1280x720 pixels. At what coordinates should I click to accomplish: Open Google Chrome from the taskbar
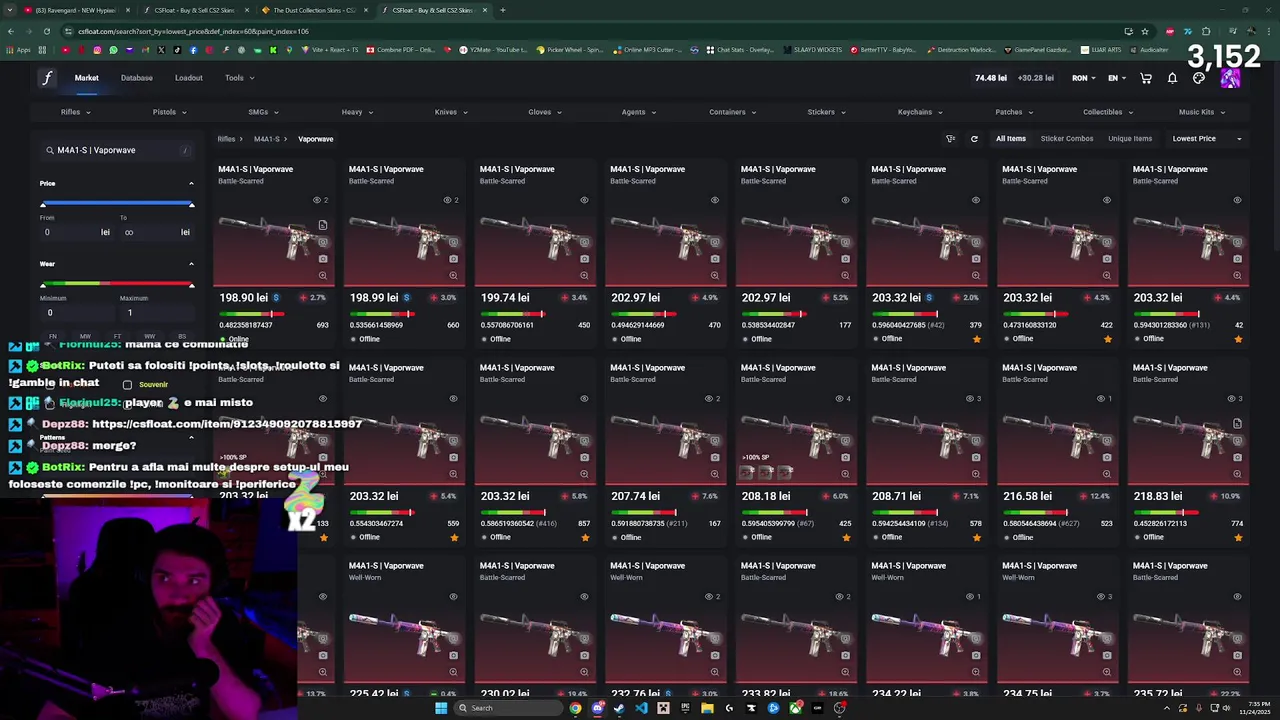point(575,708)
